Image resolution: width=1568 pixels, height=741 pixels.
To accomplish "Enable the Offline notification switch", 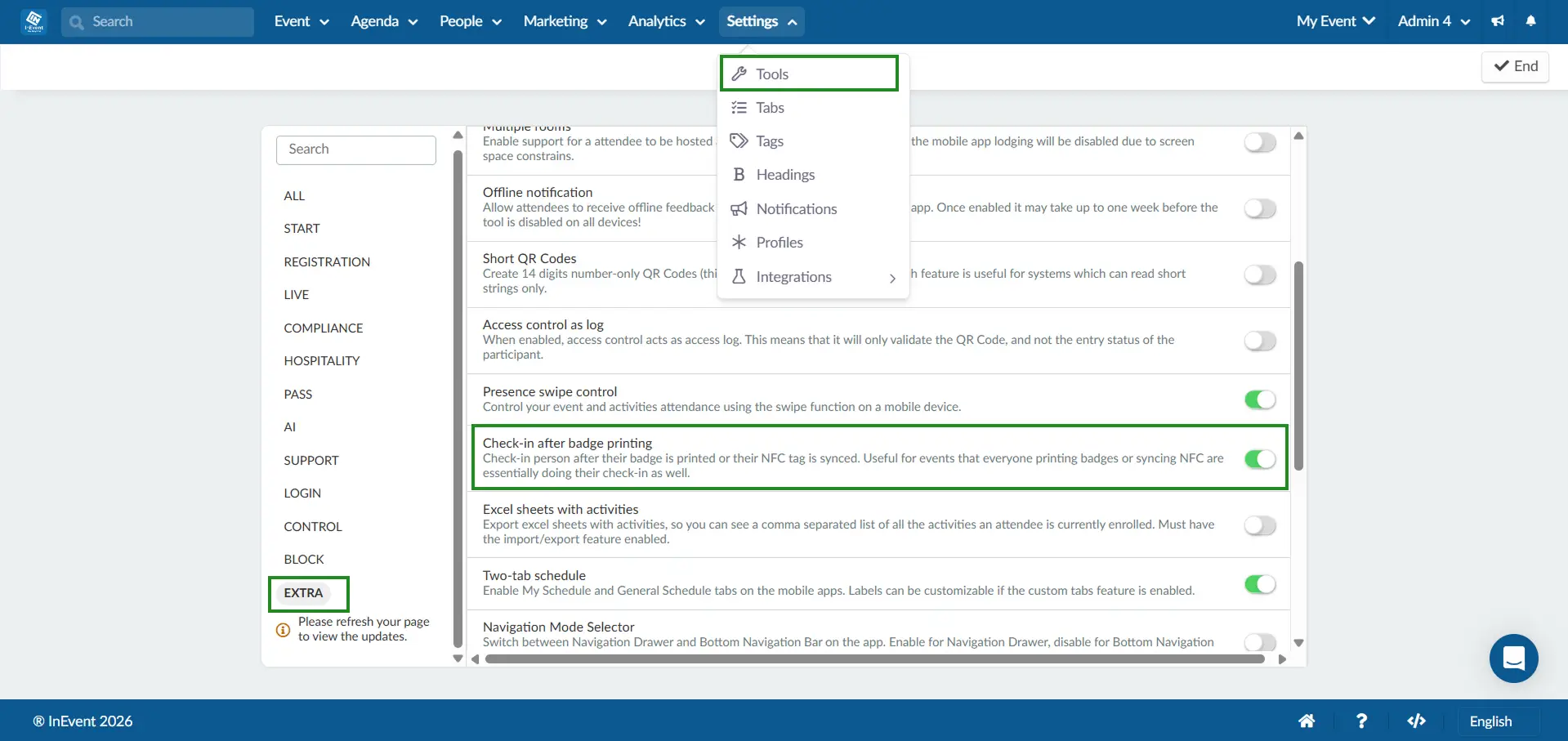I will [x=1260, y=208].
